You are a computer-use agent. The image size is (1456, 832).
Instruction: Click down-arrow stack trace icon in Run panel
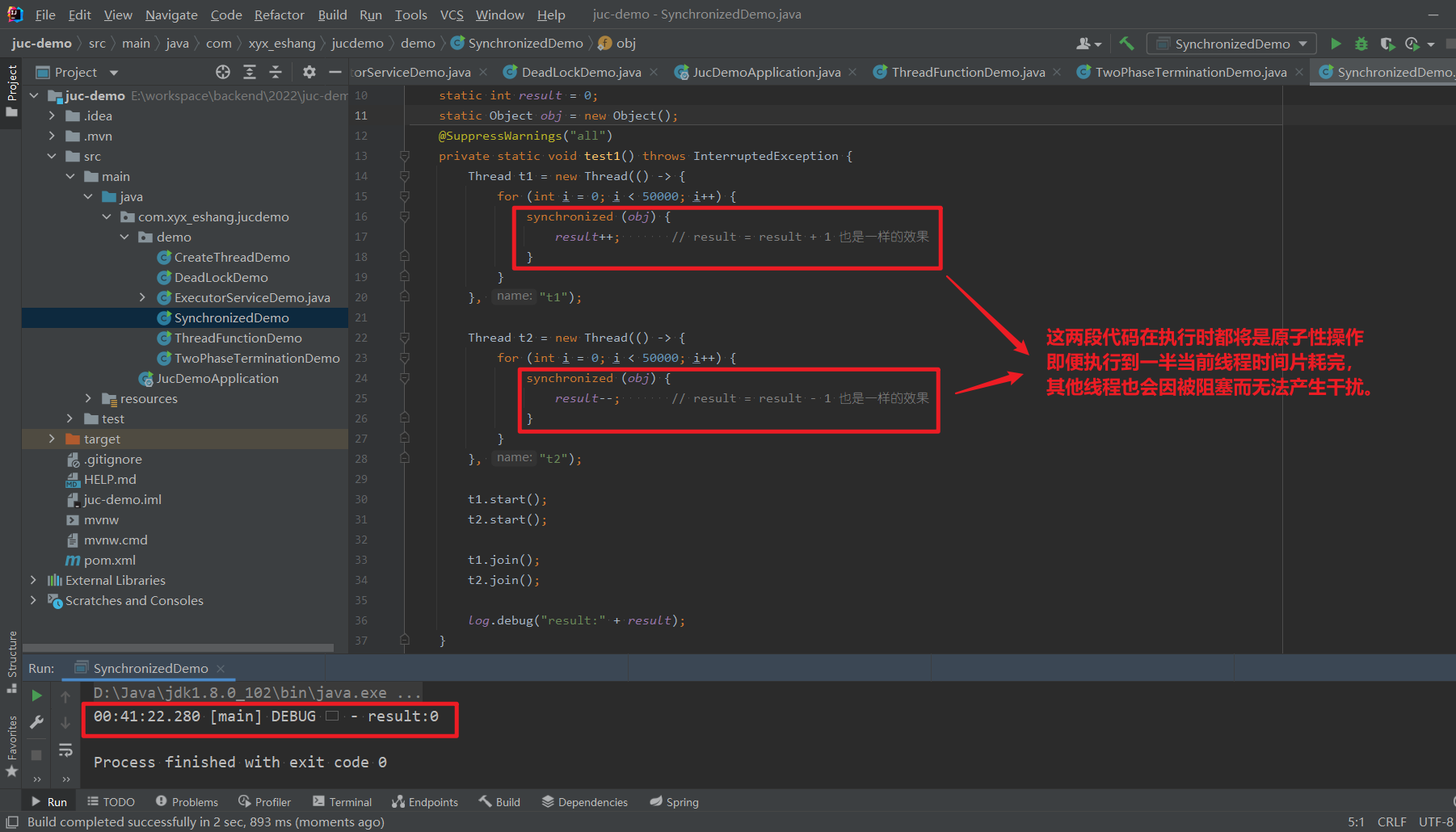pyautogui.click(x=65, y=722)
